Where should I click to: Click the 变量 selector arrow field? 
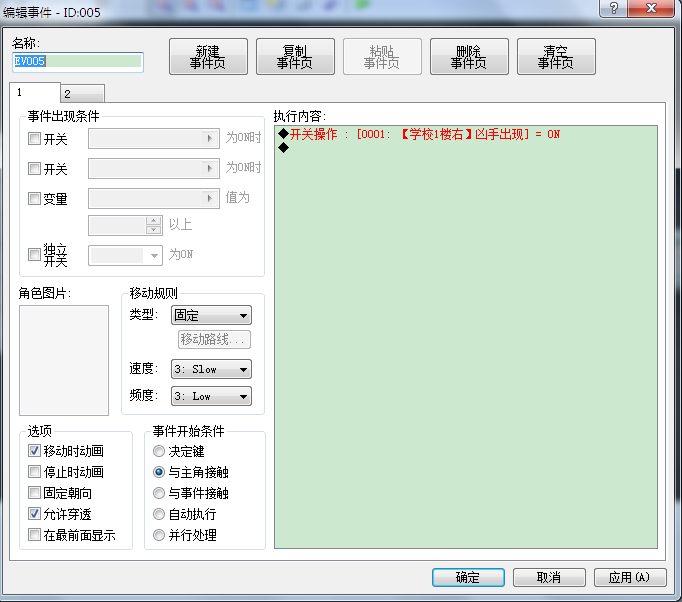[x=154, y=198]
